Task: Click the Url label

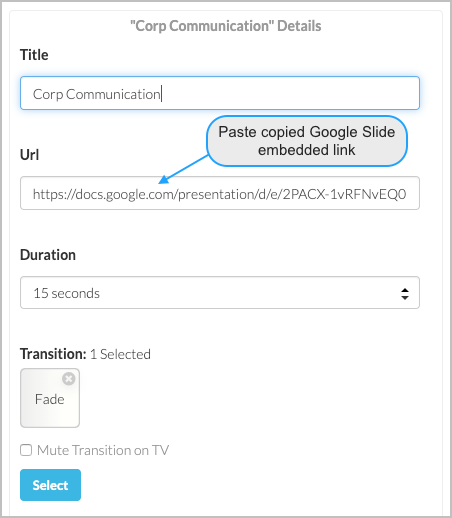Action: pyautogui.click(x=30, y=155)
